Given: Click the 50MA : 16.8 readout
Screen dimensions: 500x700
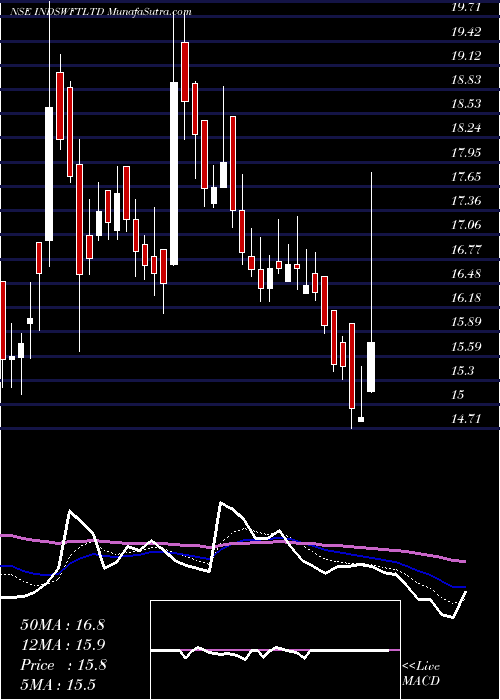Looking at the screenshot, I should click(x=62, y=625).
